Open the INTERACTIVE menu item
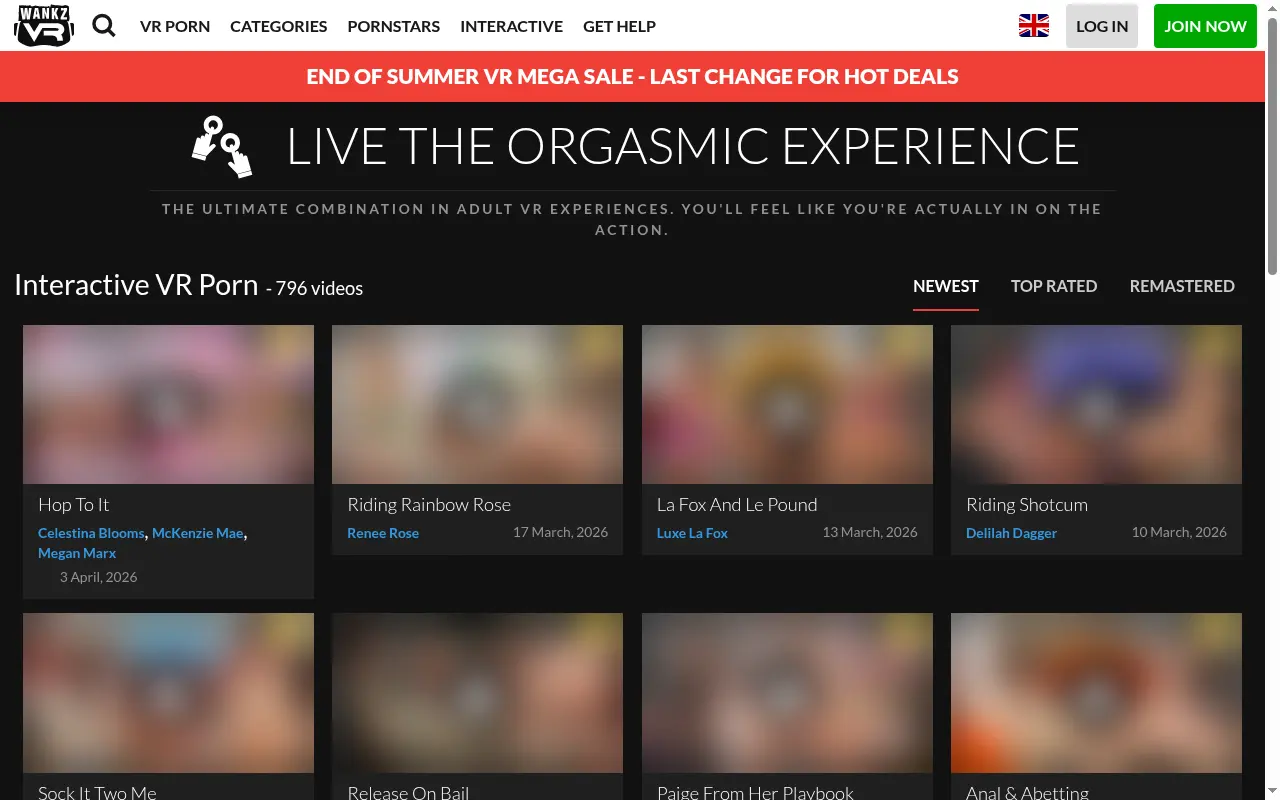 pos(512,26)
